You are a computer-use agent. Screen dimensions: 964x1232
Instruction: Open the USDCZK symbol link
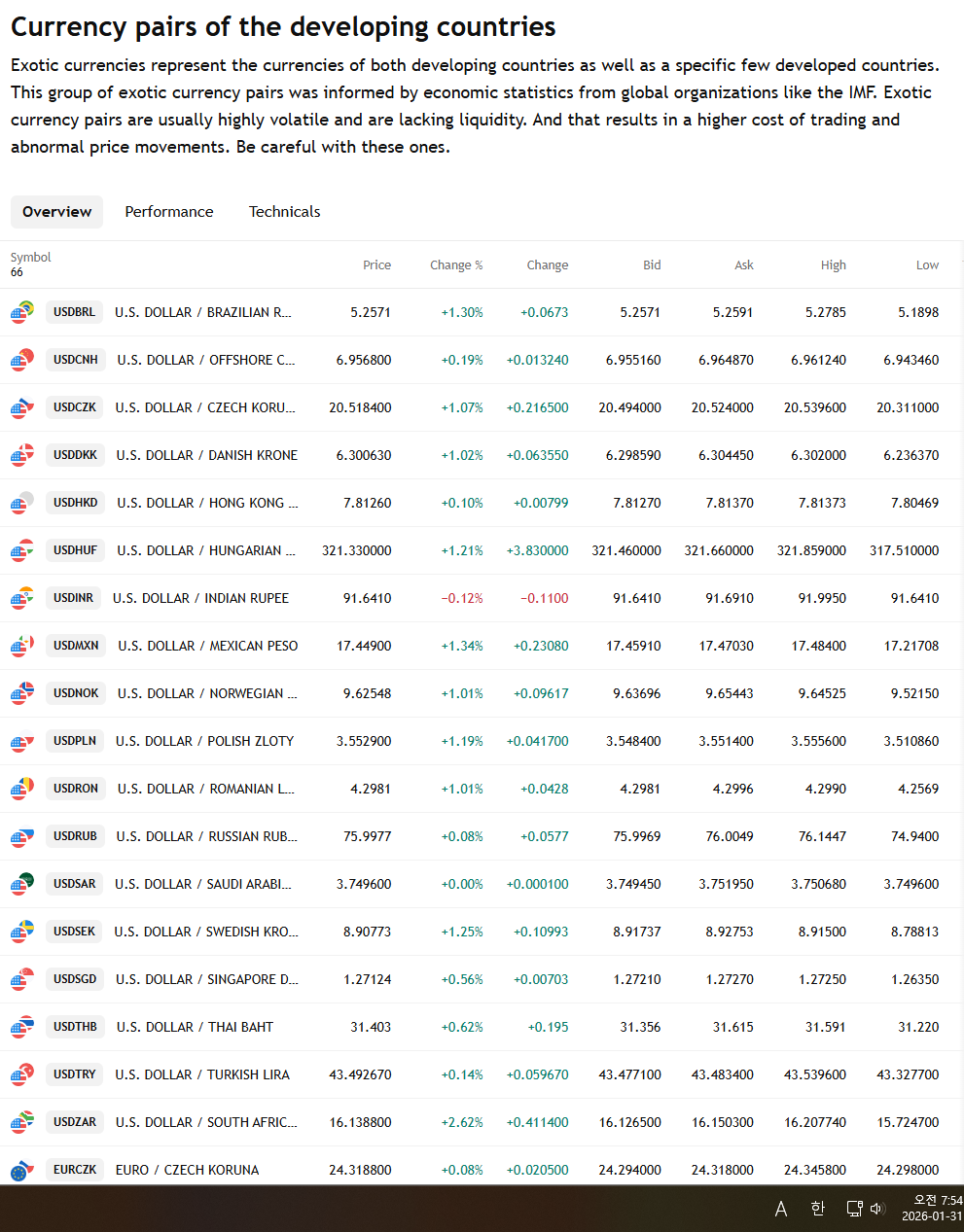click(75, 407)
